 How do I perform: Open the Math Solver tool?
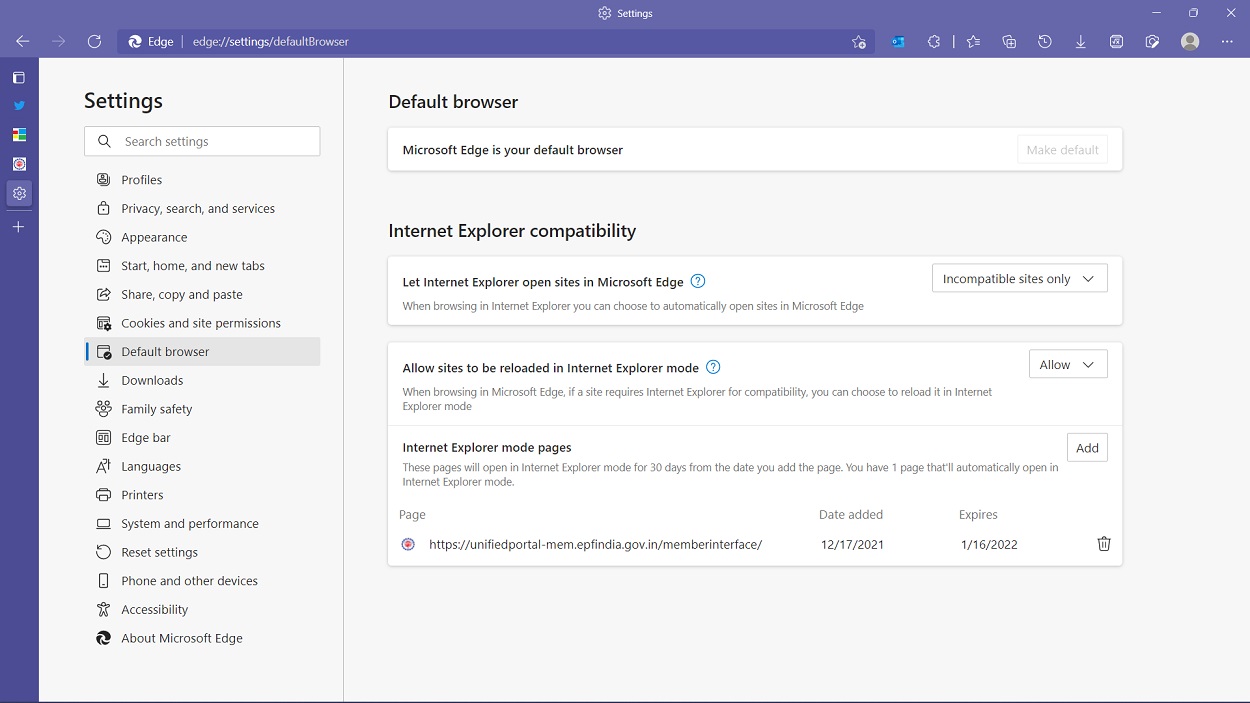1117,42
